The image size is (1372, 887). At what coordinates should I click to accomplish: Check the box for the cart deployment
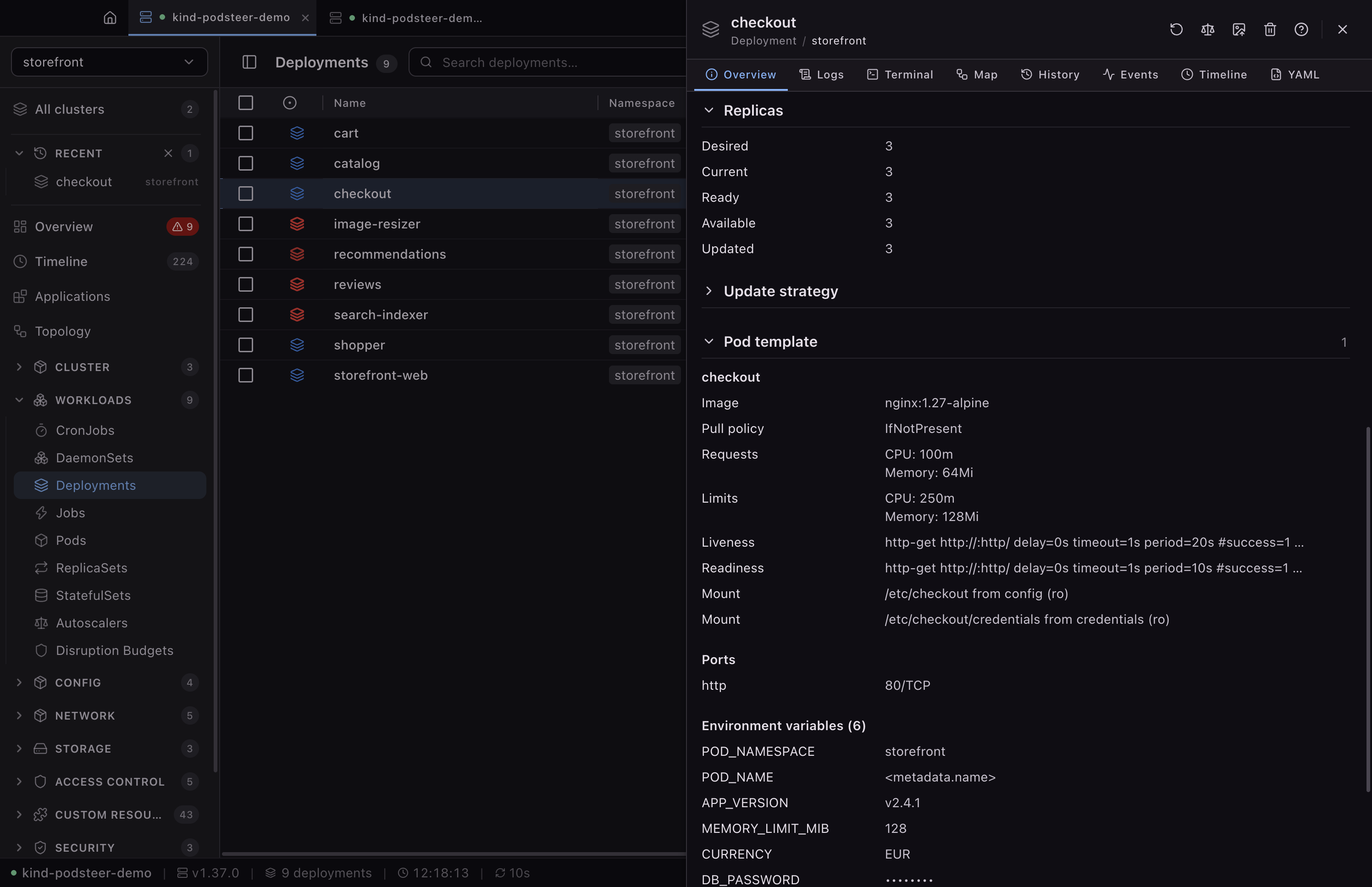pyautogui.click(x=246, y=133)
